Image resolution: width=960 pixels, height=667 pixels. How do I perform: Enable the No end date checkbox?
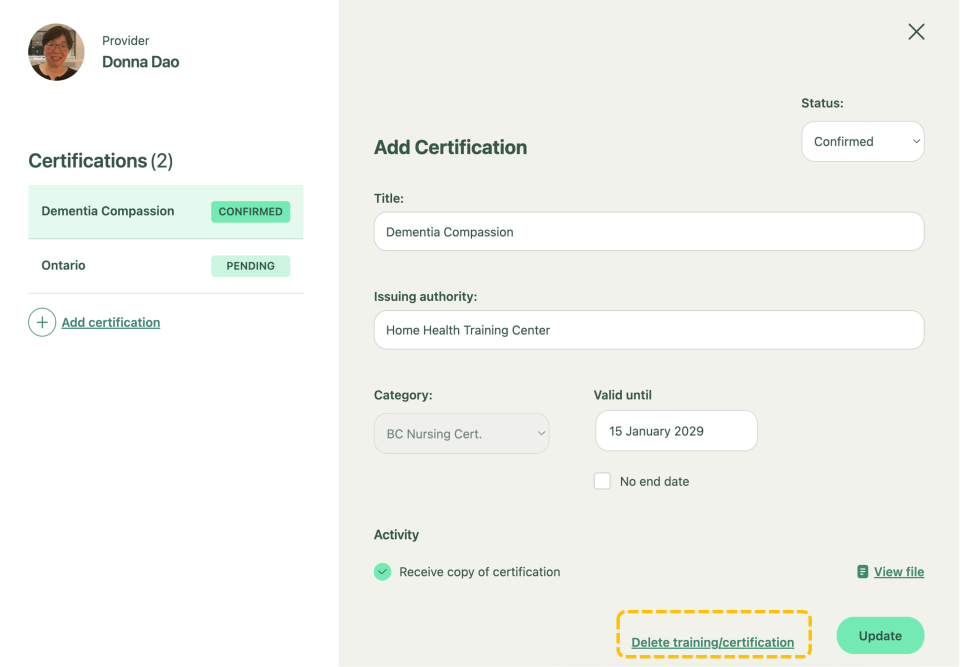click(x=602, y=481)
